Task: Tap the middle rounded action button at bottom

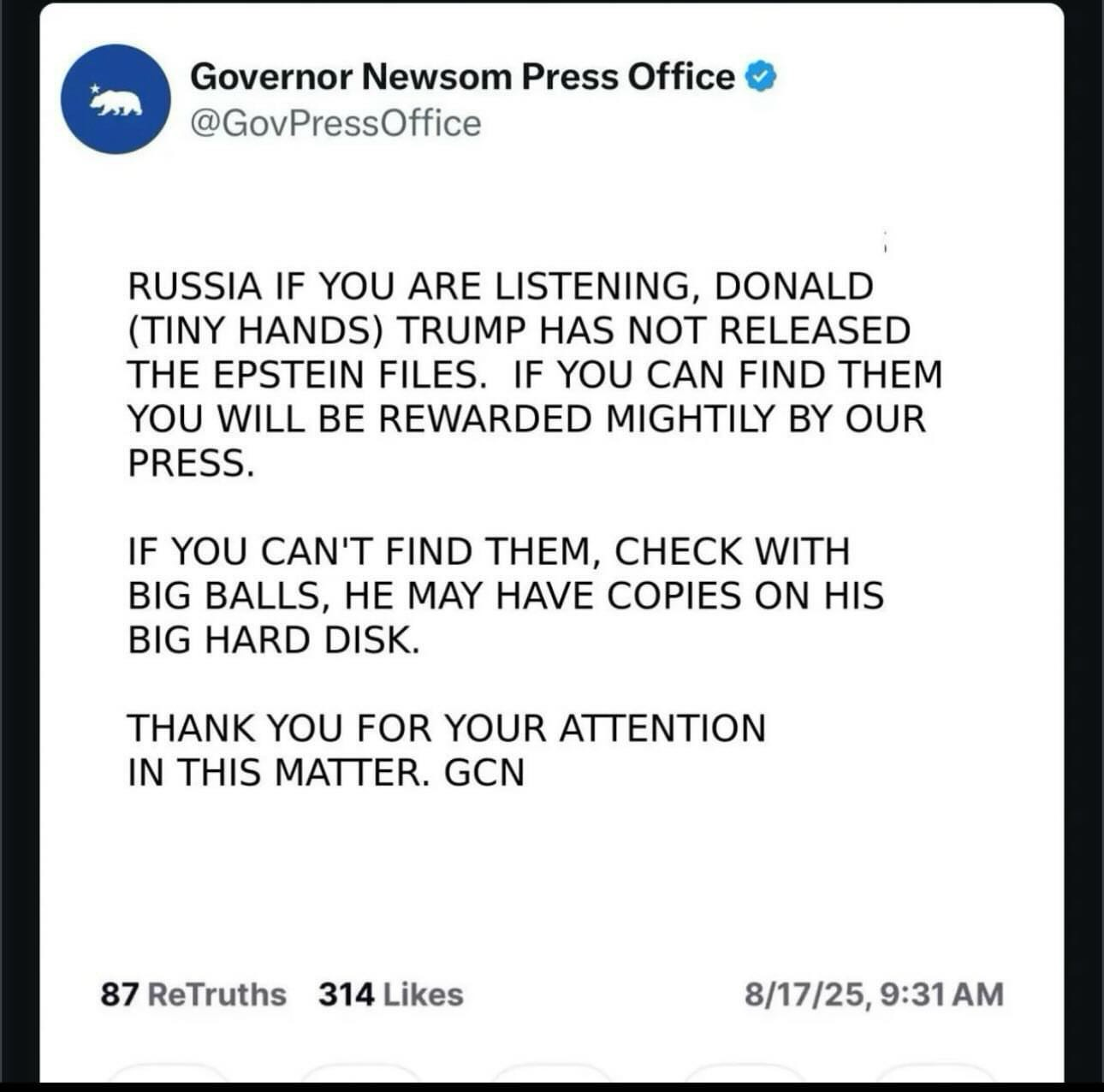Action: [552, 1074]
